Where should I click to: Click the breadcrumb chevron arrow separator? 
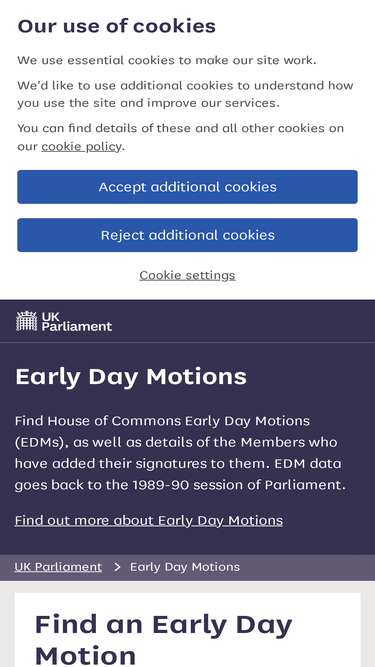117,567
